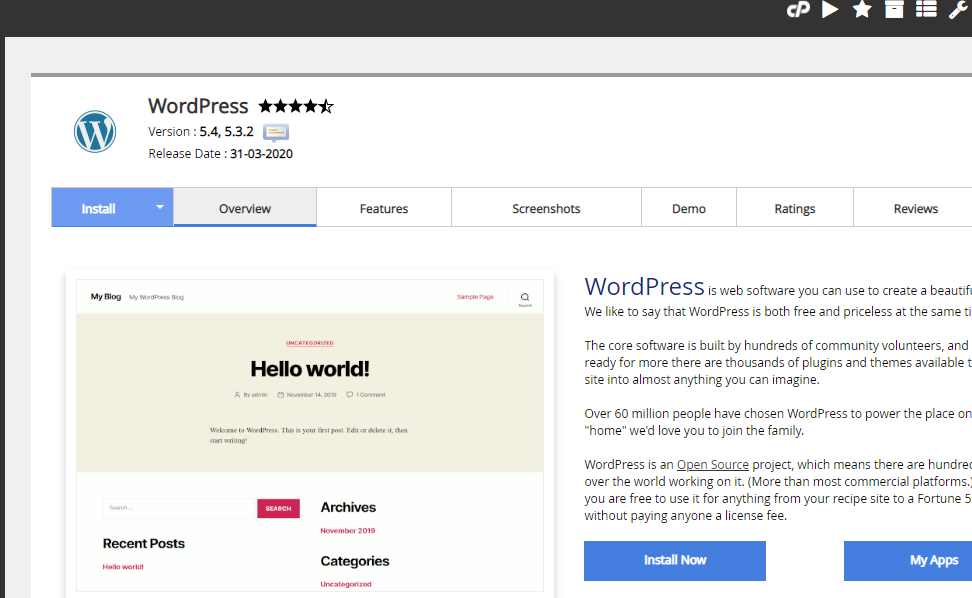This screenshot has height=598, width=972.
Task: Click the WordPress logo icon
Action: (95, 131)
